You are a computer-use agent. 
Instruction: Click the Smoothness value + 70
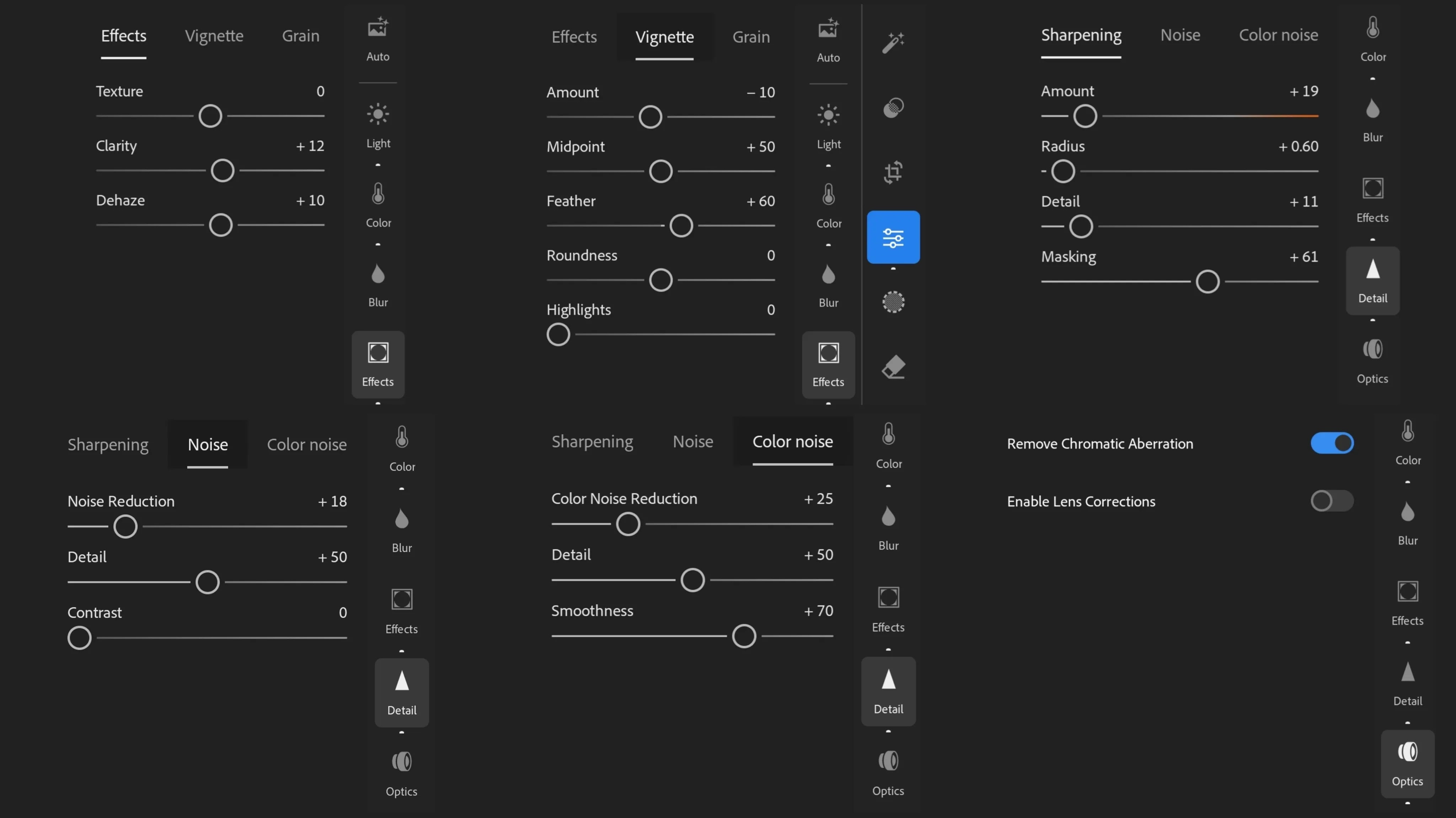click(x=818, y=611)
